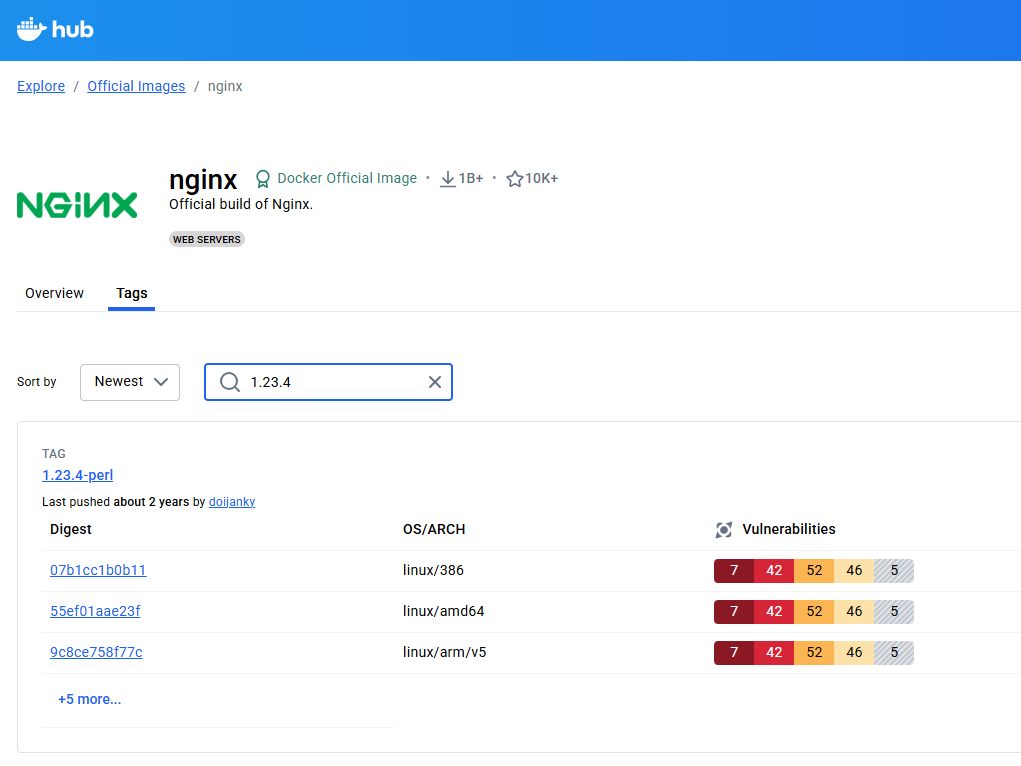
Task: Click the Digest column header
Action: pos(71,530)
